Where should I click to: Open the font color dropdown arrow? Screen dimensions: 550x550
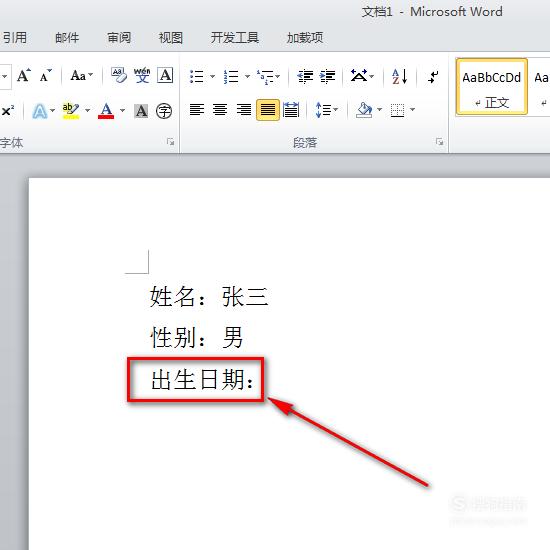pyautogui.click(x=122, y=111)
